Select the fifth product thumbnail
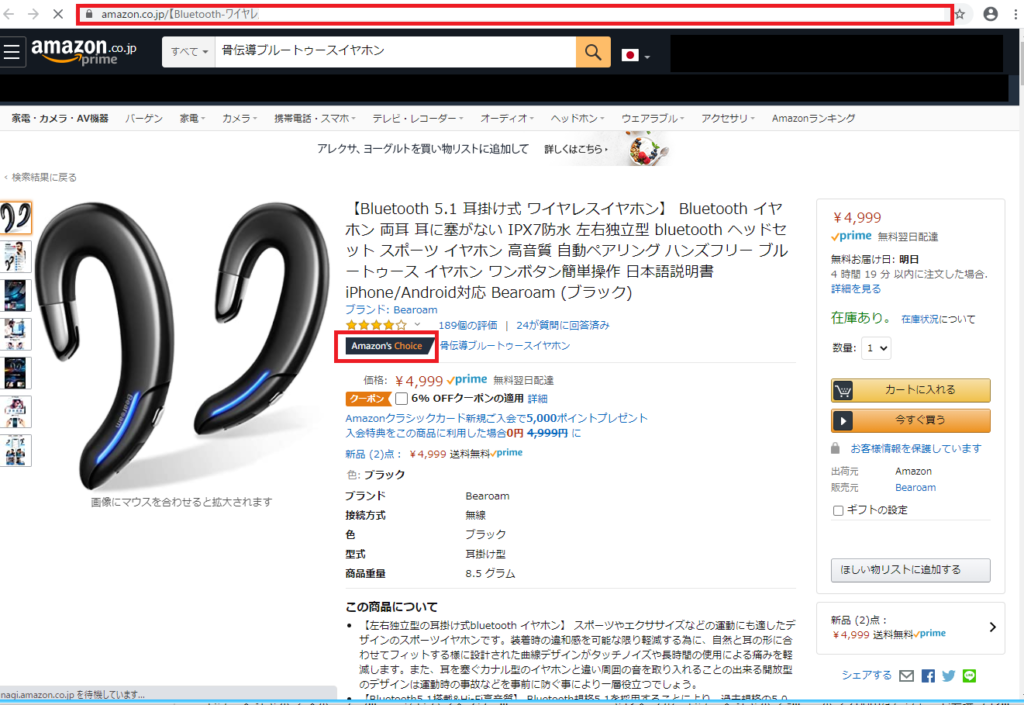The width and height of the screenshot is (1024, 705). (15, 373)
